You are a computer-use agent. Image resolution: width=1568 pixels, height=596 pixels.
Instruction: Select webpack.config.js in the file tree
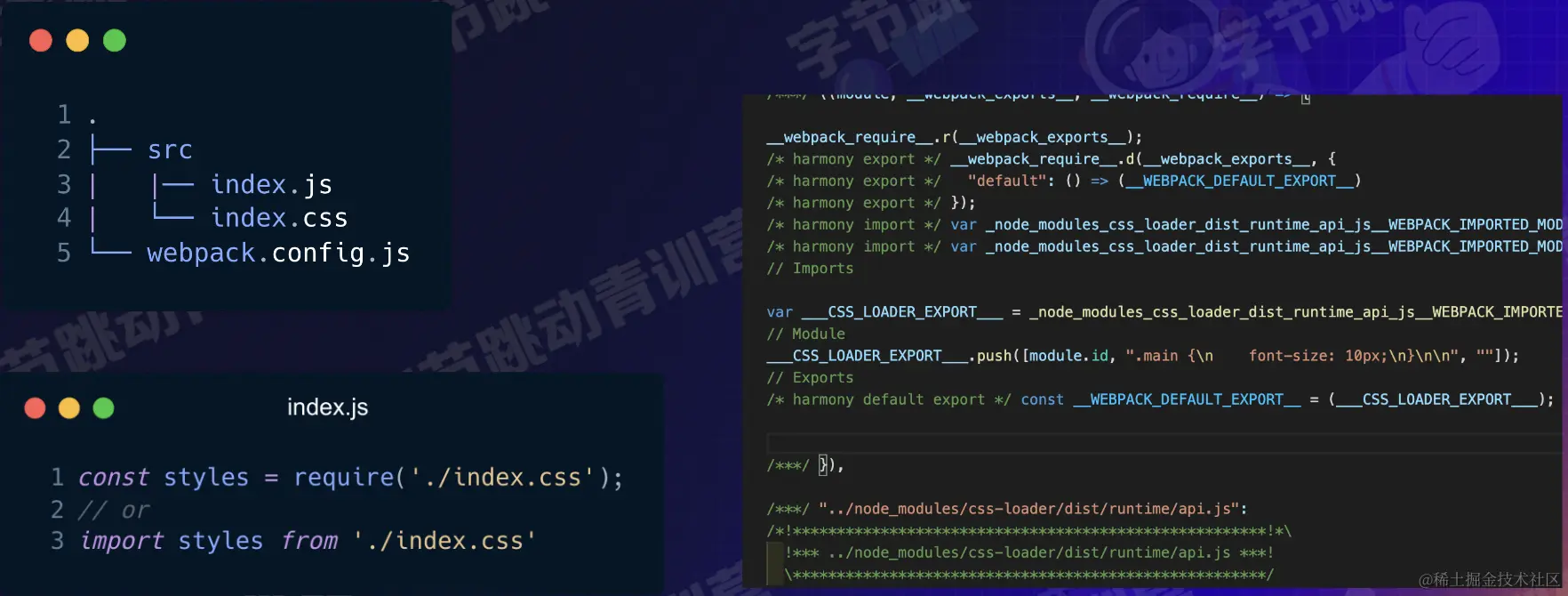278,254
